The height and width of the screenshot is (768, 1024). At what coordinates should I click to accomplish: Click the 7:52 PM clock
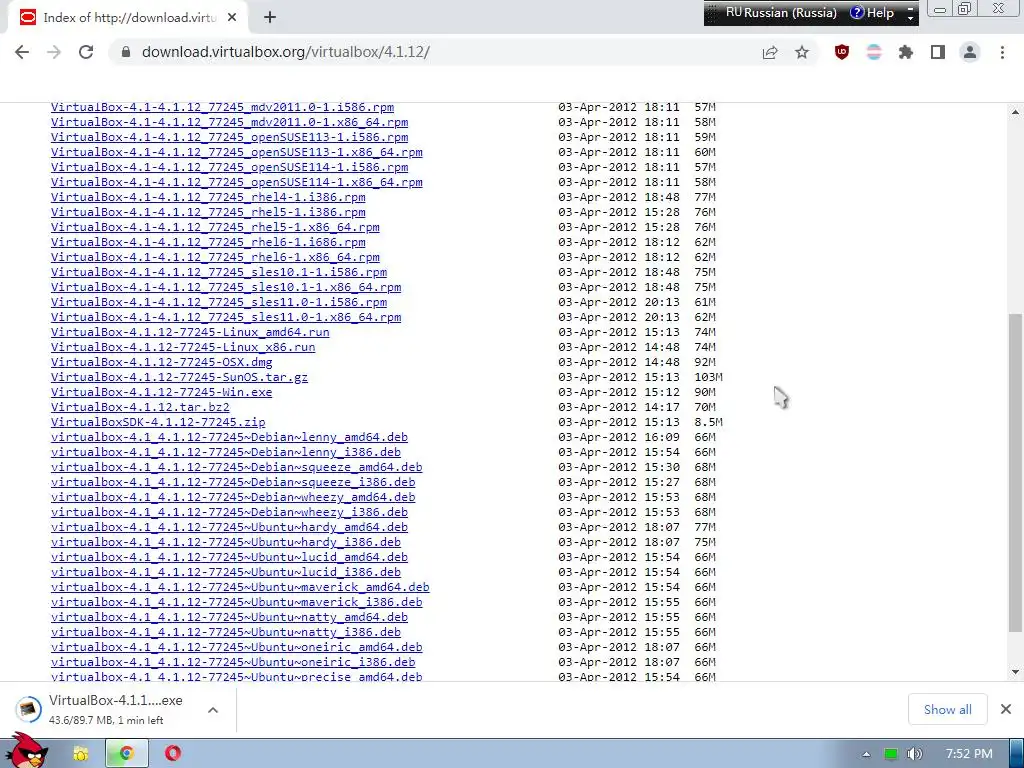point(969,754)
